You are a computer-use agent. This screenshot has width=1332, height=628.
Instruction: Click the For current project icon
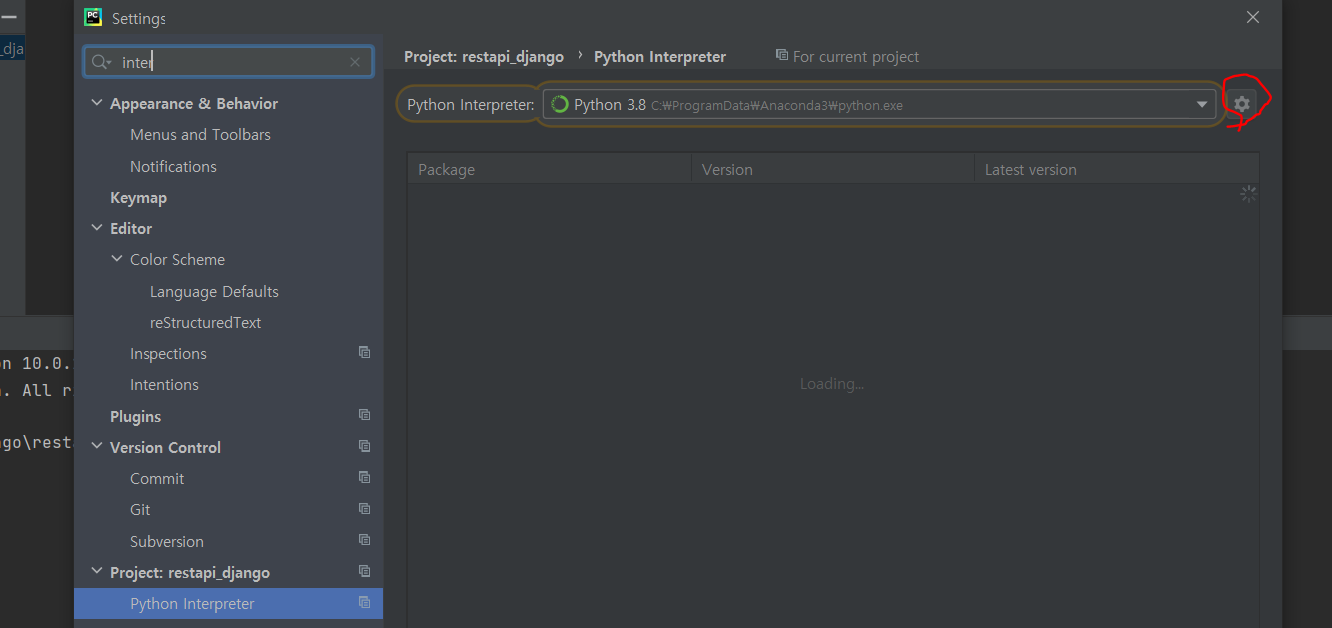782,56
